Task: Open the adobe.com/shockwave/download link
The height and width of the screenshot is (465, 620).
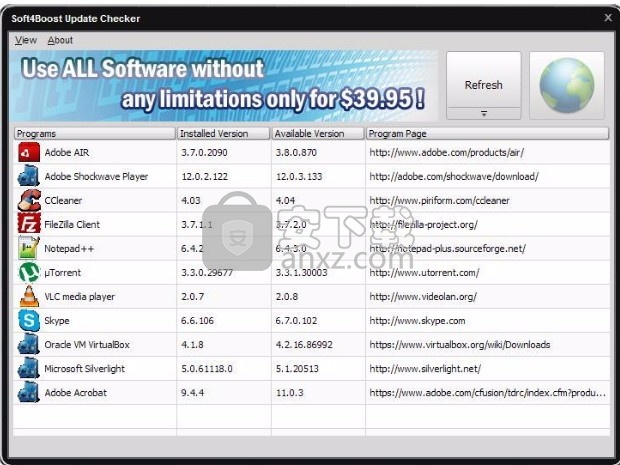Action: [x=454, y=176]
